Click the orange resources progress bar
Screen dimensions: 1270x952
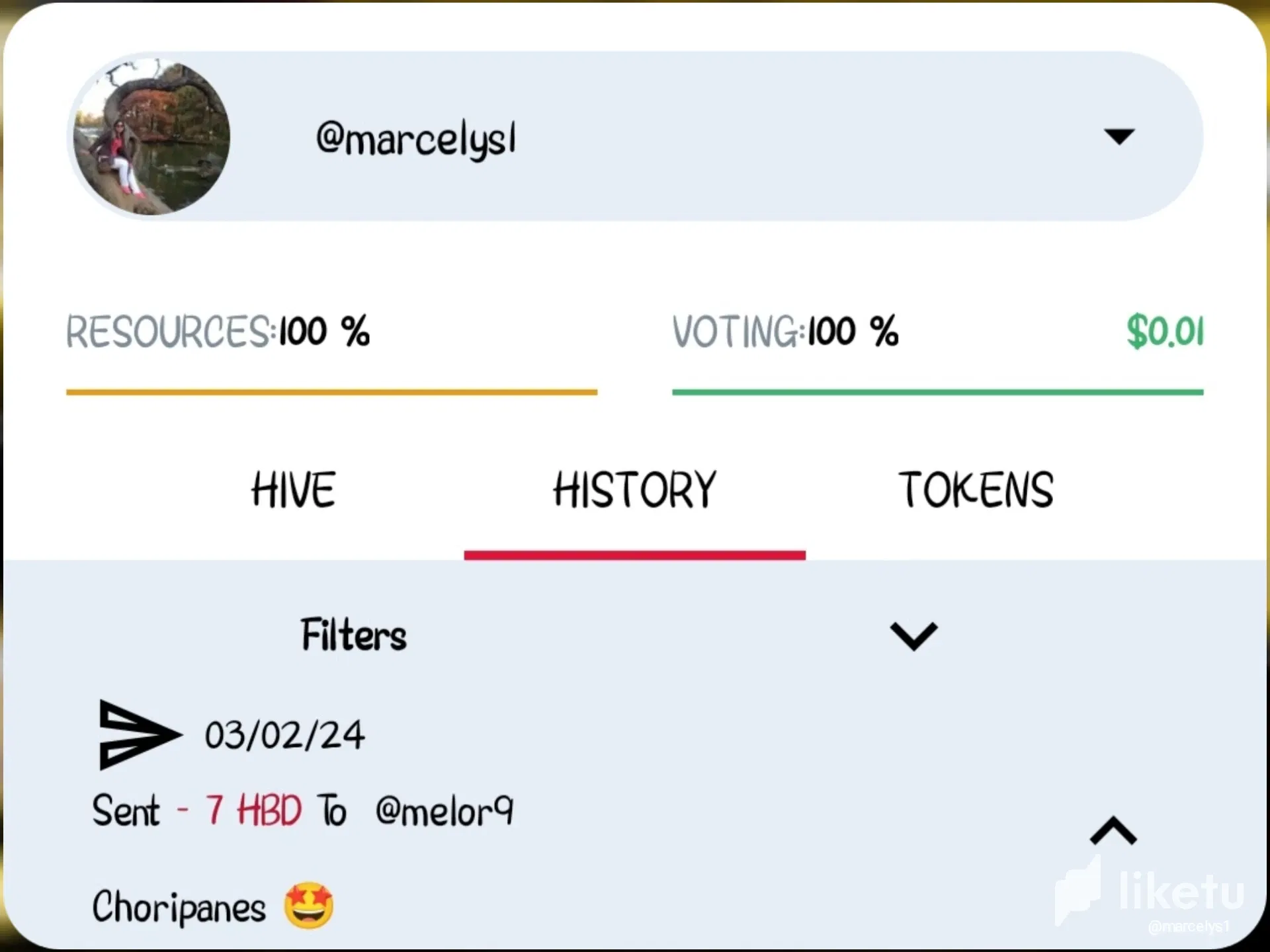click(331, 392)
